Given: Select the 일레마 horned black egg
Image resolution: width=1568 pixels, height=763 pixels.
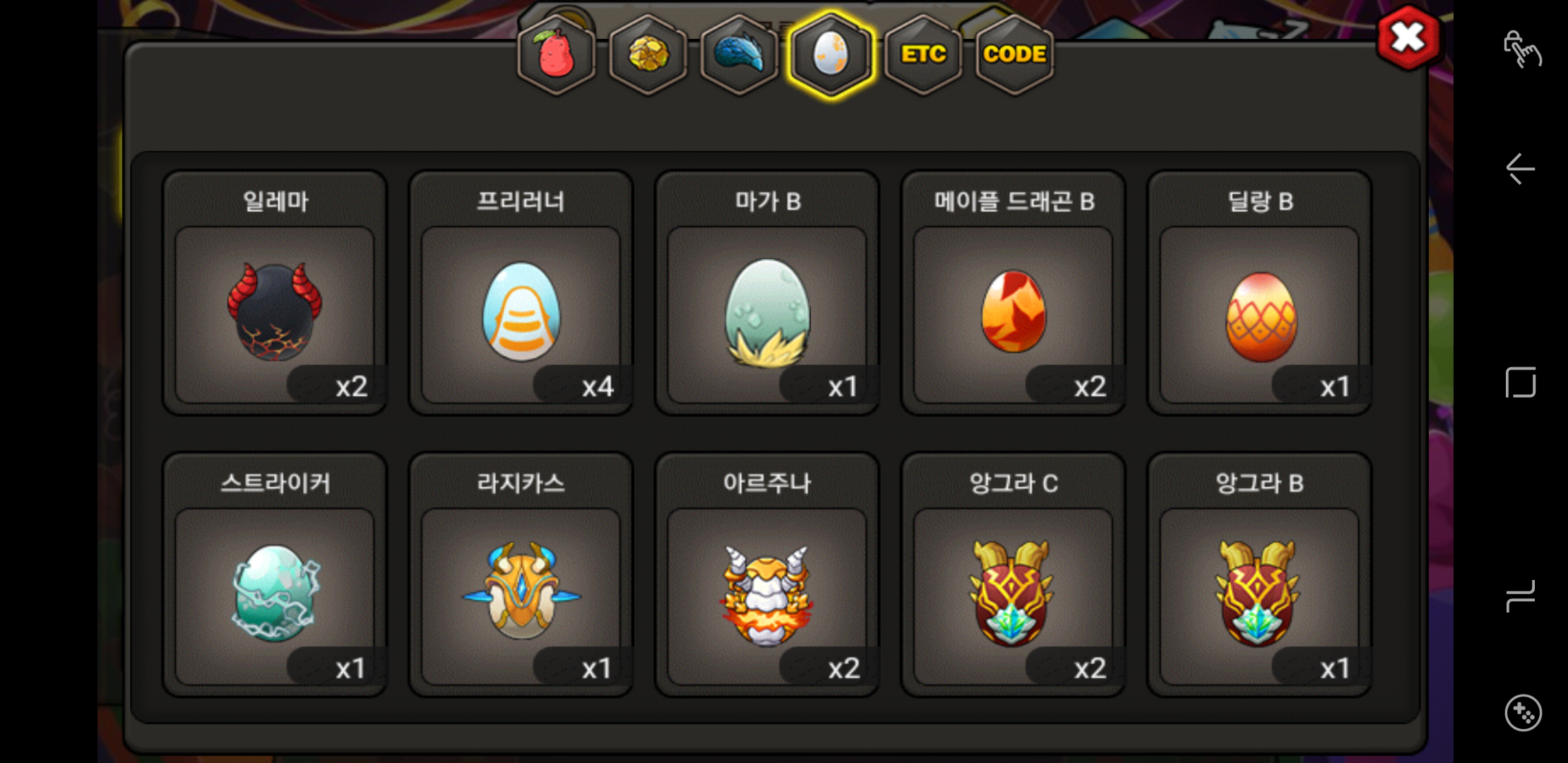Looking at the screenshot, I should (x=275, y=292).
